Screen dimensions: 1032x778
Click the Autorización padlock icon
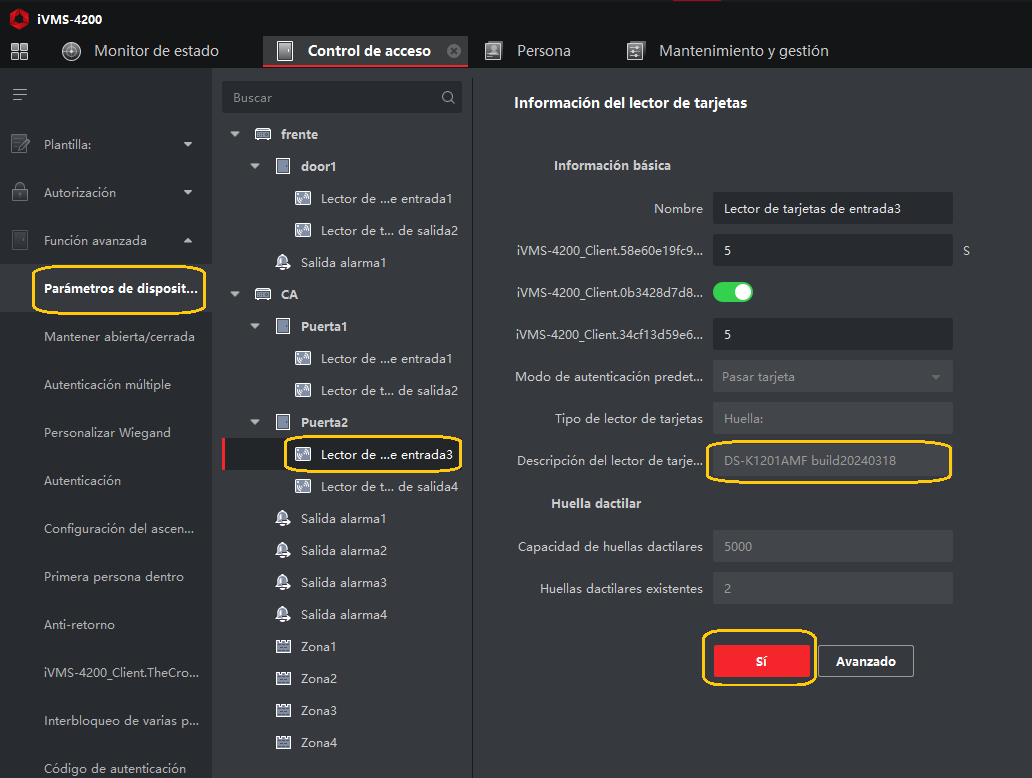(20, 192)
